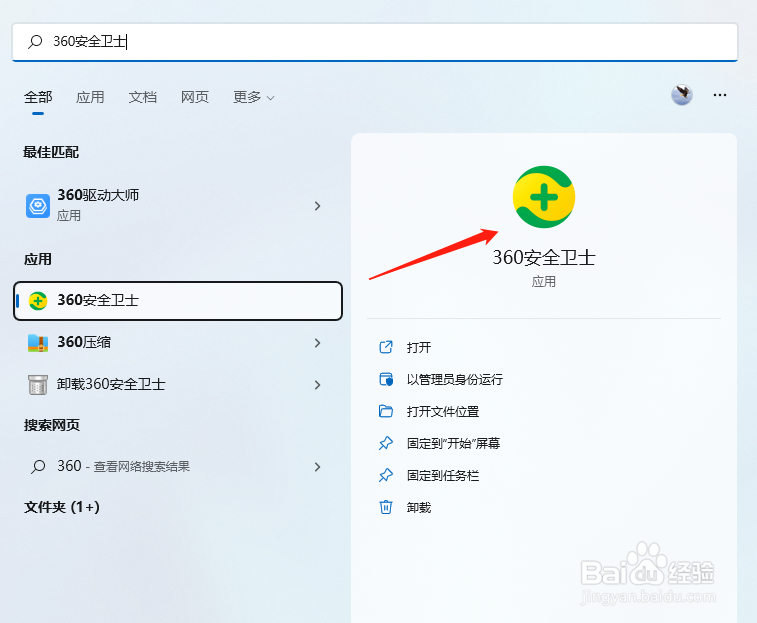
Task: Expand the 360压缩 chevron arrow
Action: tap(317, 343)
